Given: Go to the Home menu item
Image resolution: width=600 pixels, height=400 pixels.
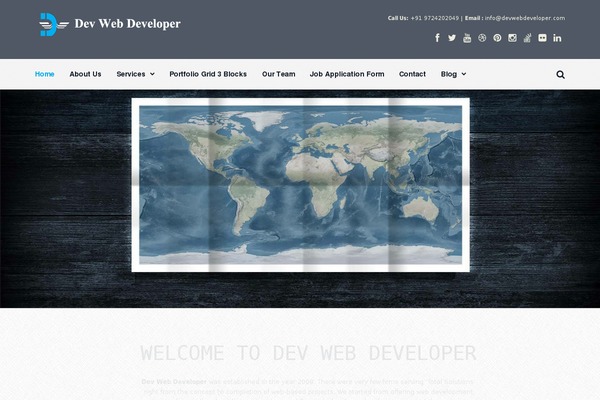Looking at the screenshot, I should 44,74.
